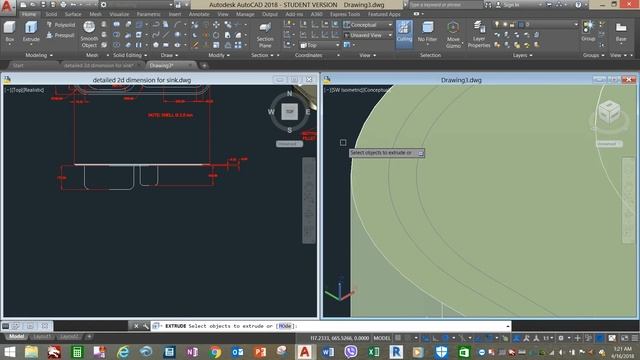Open the Visualize ribbon tab
The image size is (640, 360).
[x=119, y=14]
